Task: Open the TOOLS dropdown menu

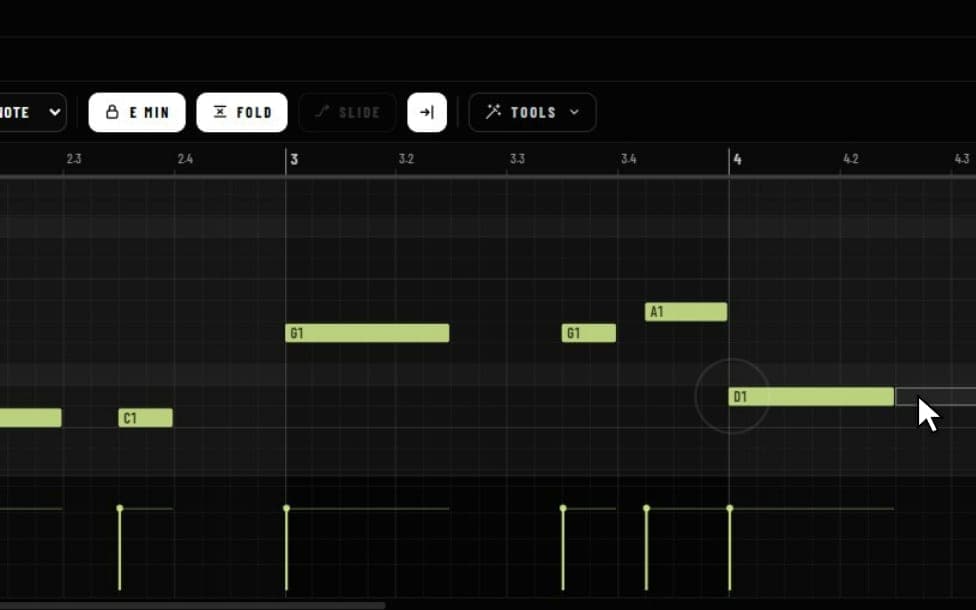Action: click(533, 113)
